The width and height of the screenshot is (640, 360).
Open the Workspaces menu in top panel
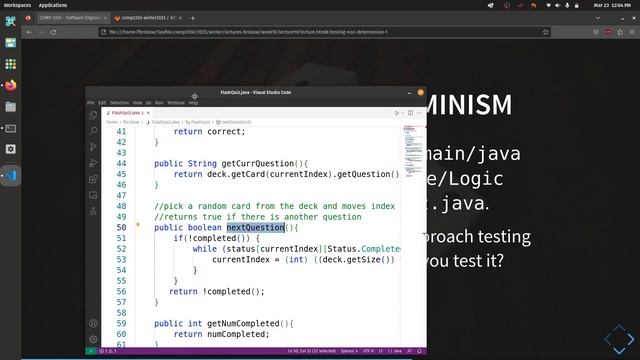(x=17, y=5)
